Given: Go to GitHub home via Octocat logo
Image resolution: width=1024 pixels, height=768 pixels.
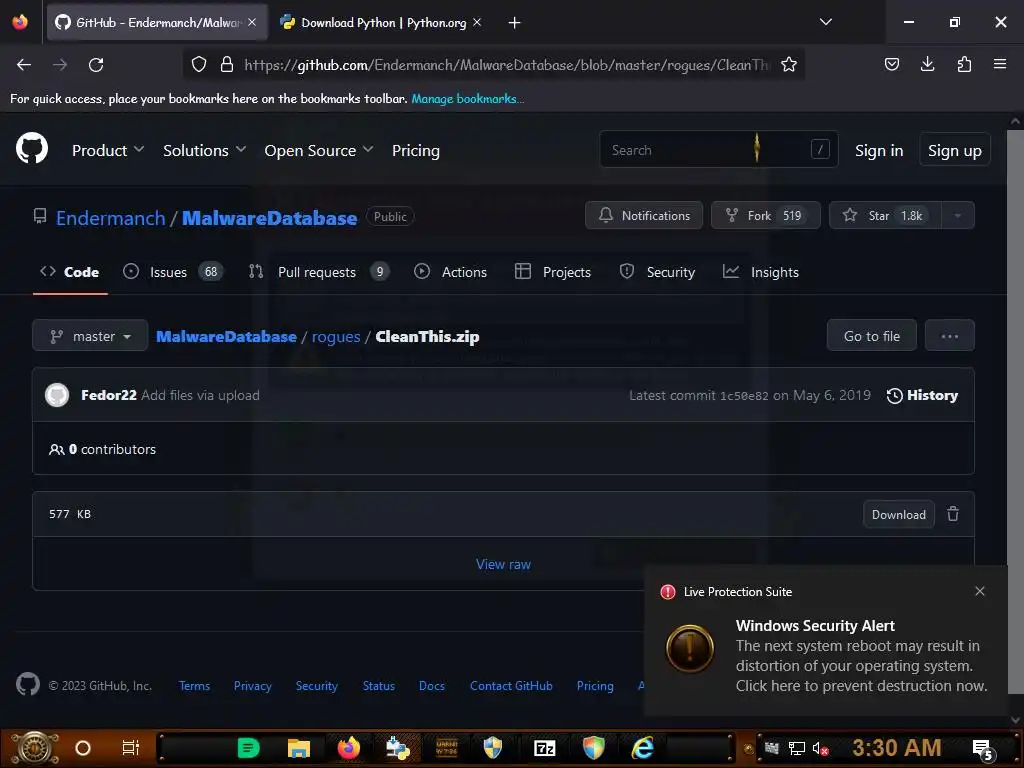Looking at the screenshot, I should [x=32, y=148].
